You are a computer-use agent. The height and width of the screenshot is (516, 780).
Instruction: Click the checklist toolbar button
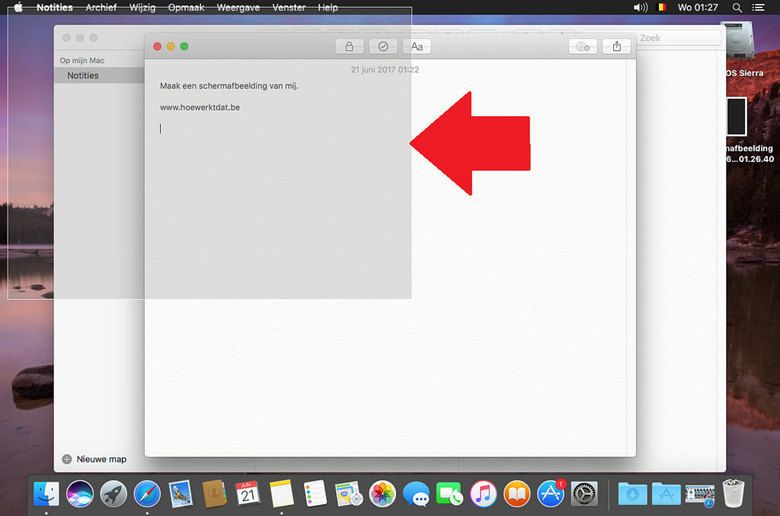[x=383, y=46]
